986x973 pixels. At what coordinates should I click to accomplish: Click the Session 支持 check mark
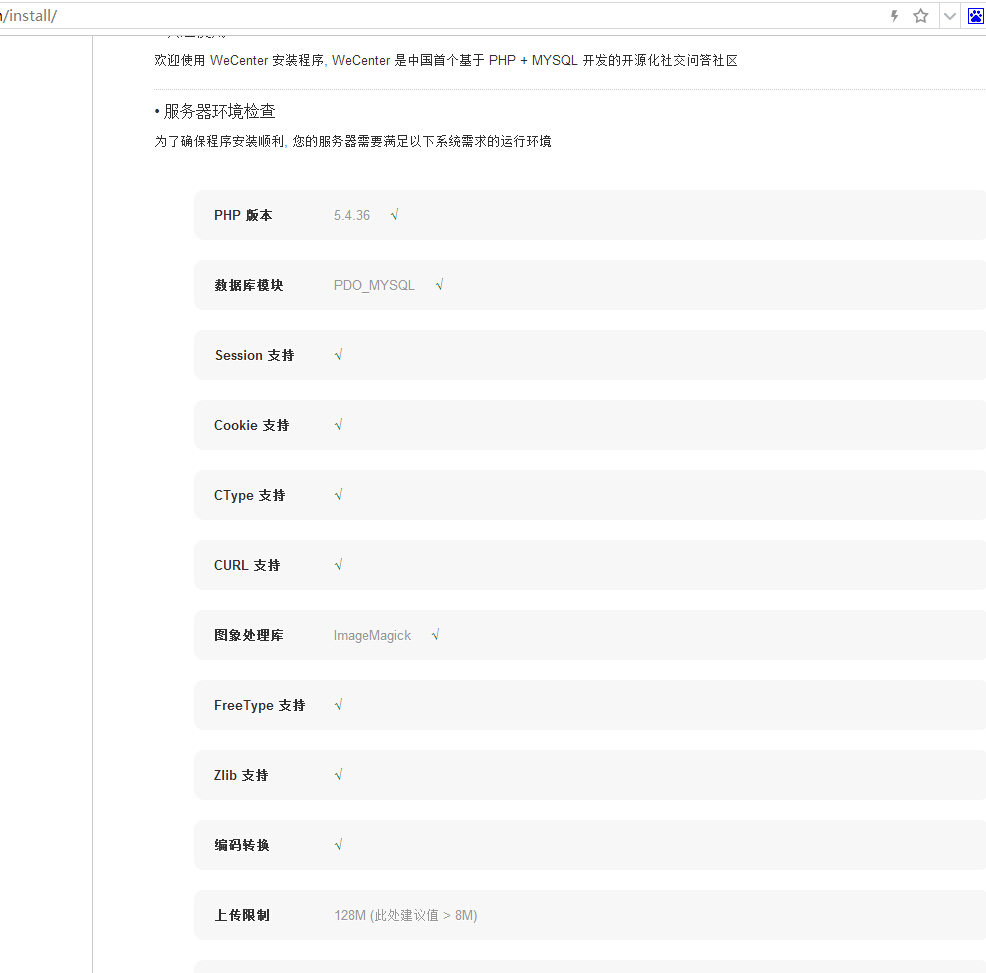(339, 355)
